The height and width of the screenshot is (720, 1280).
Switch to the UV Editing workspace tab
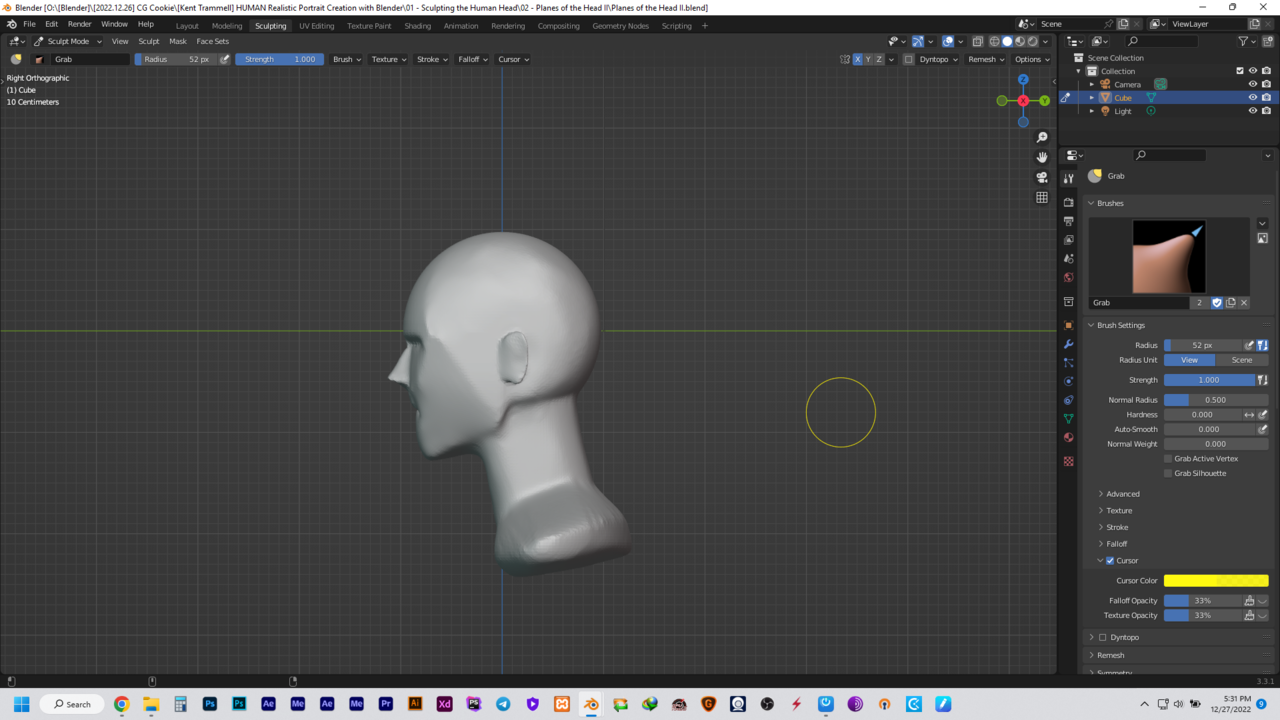[x=316, y=25]
